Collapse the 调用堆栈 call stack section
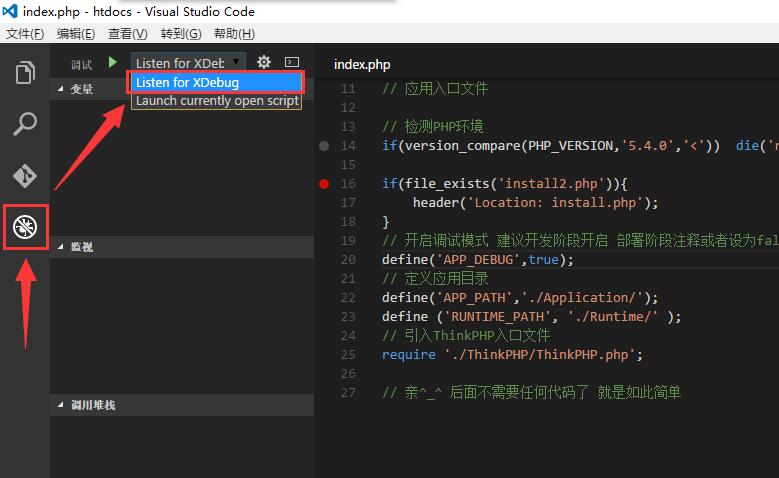This screenshot has width=779, height=478. tap(182, 405)
